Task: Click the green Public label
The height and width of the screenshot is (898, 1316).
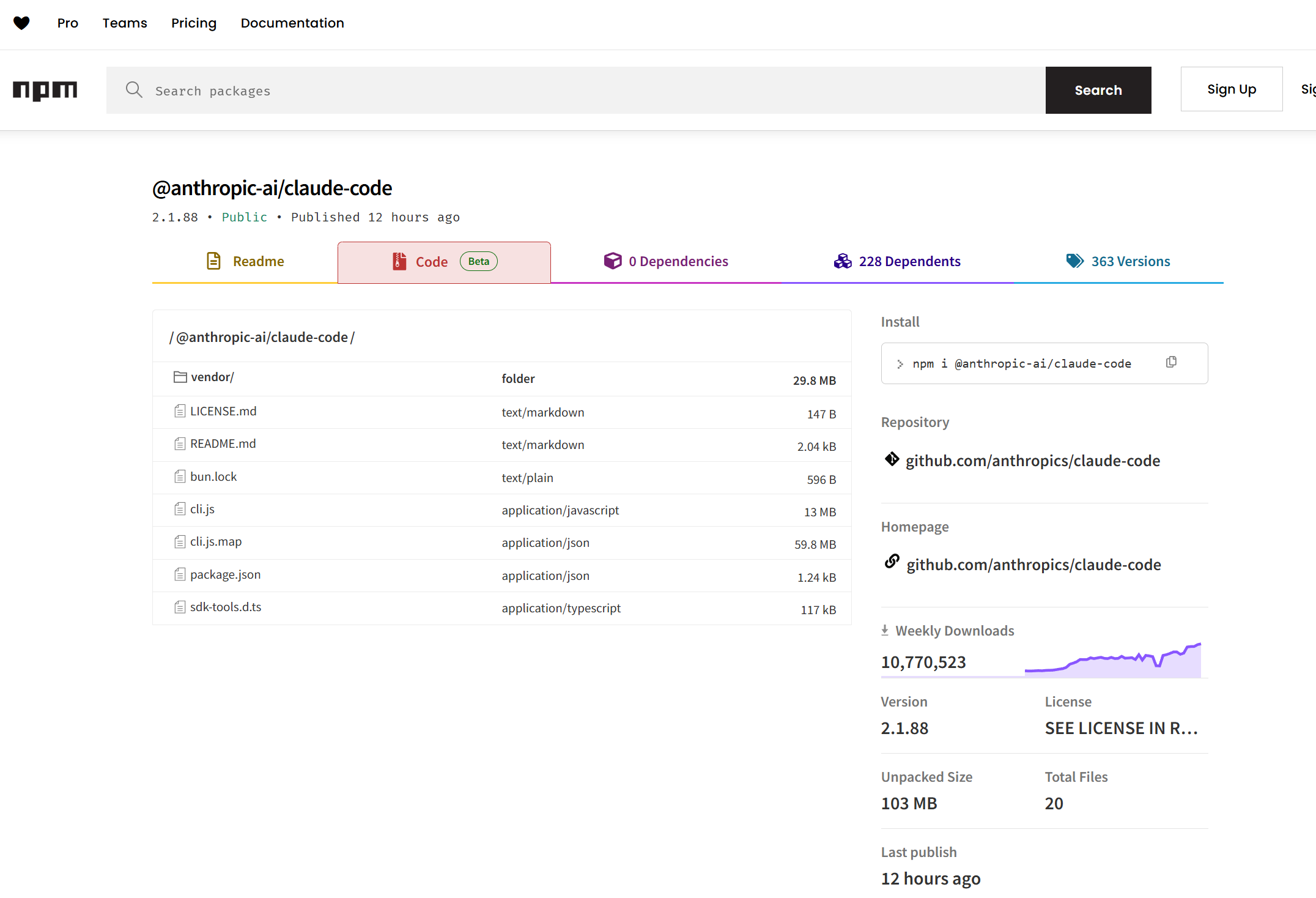Action: pos(245,217)
